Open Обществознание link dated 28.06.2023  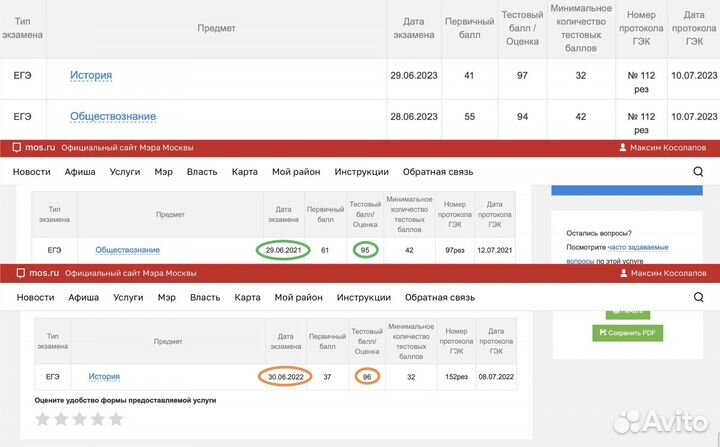(113, 116)
